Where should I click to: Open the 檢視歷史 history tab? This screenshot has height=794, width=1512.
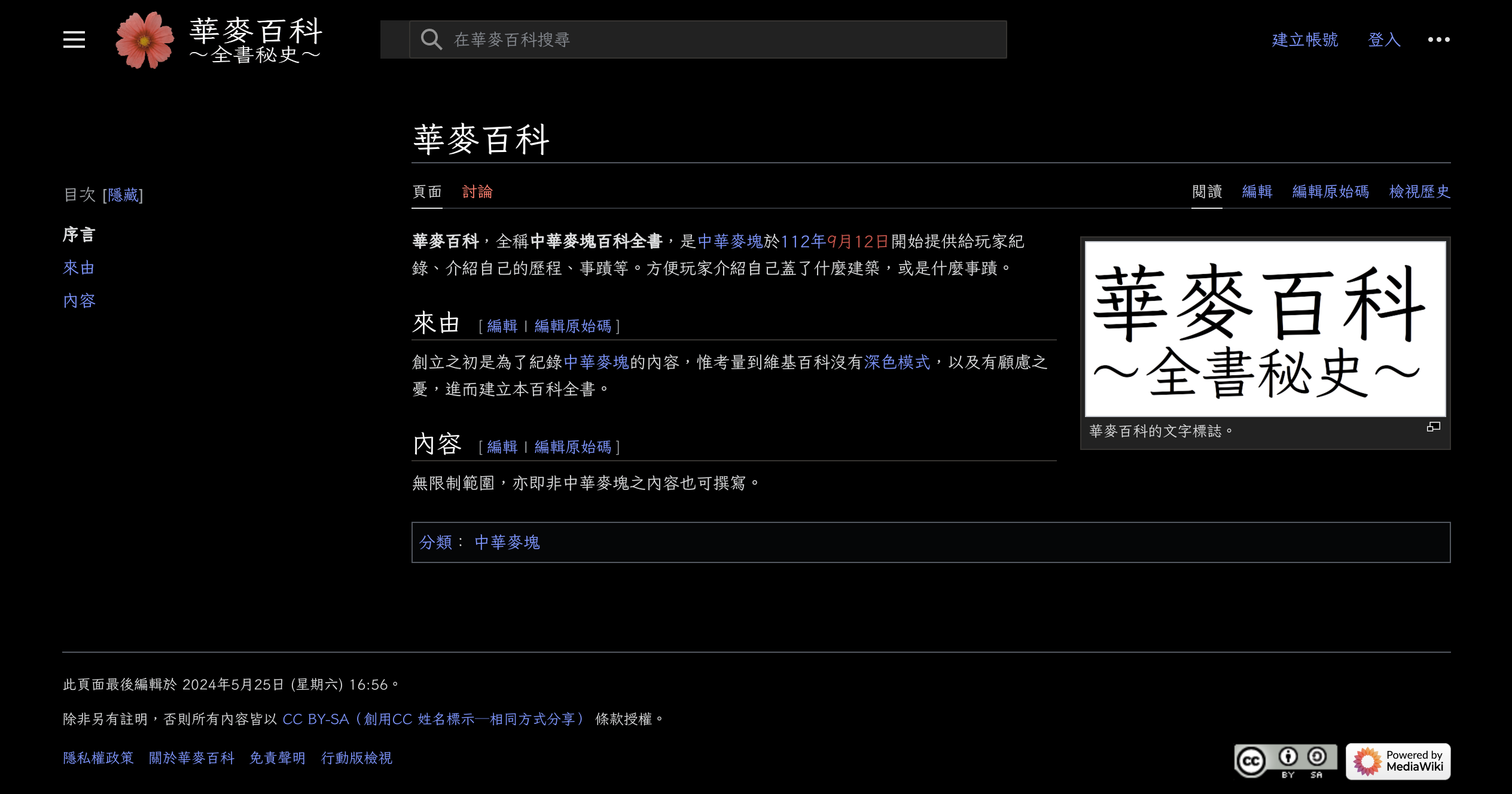point(1419,191)
